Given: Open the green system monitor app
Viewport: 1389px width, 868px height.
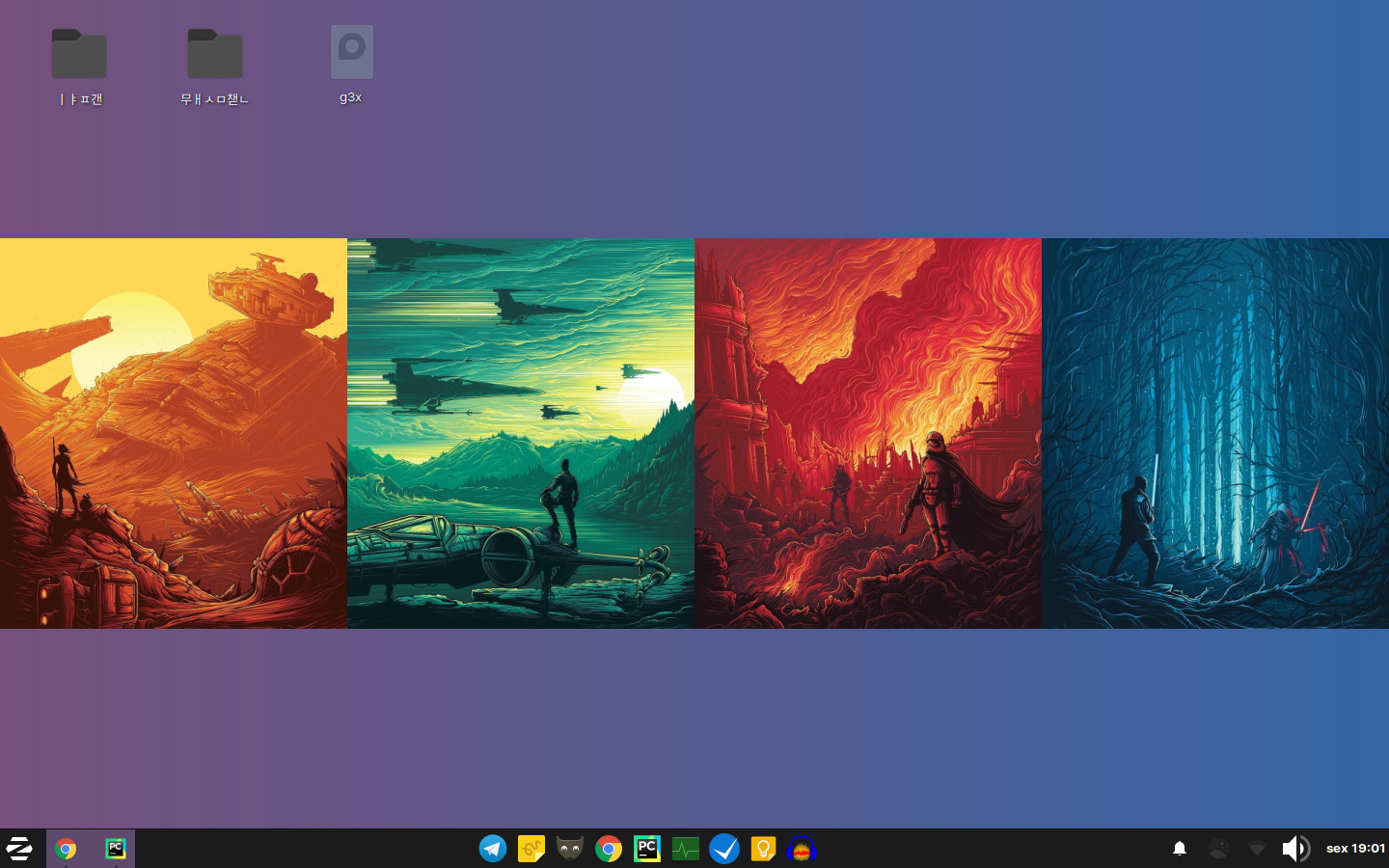Looking at the screenshot, I should click(x=686, y=849).
